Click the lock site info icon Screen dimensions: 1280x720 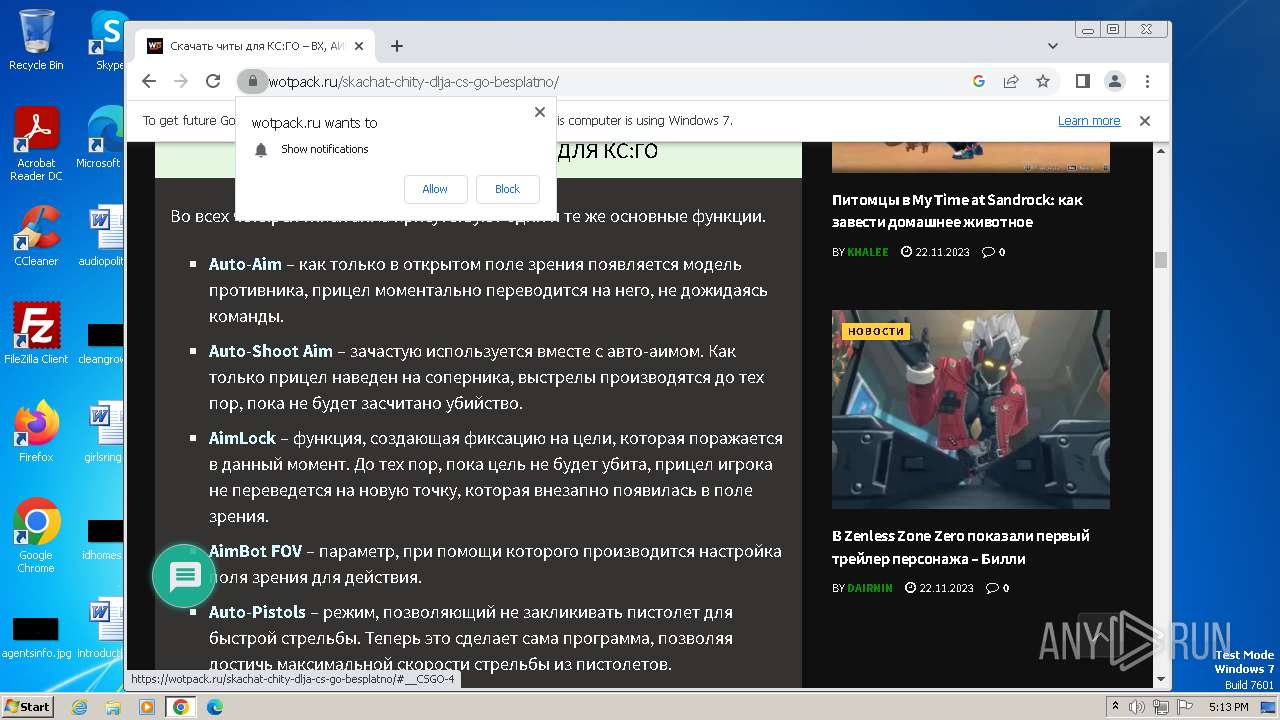[x=252, y=81]
